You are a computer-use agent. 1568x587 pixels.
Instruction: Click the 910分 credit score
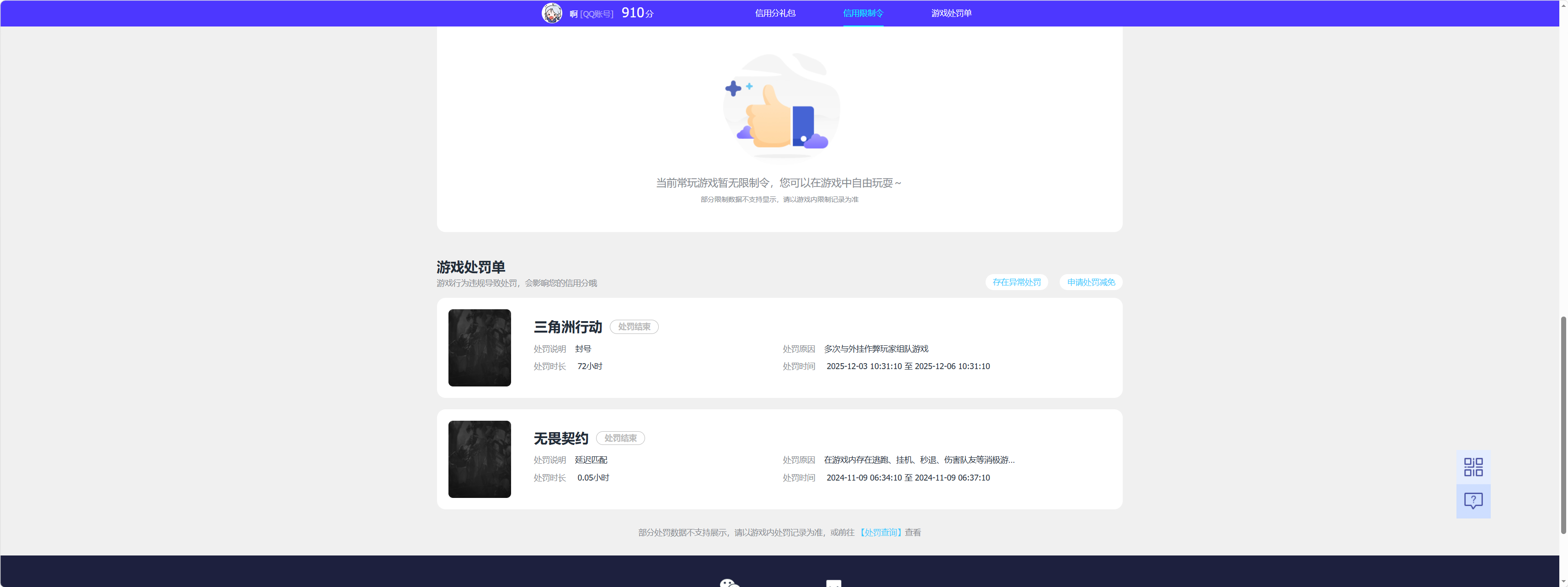click(637, 13)
